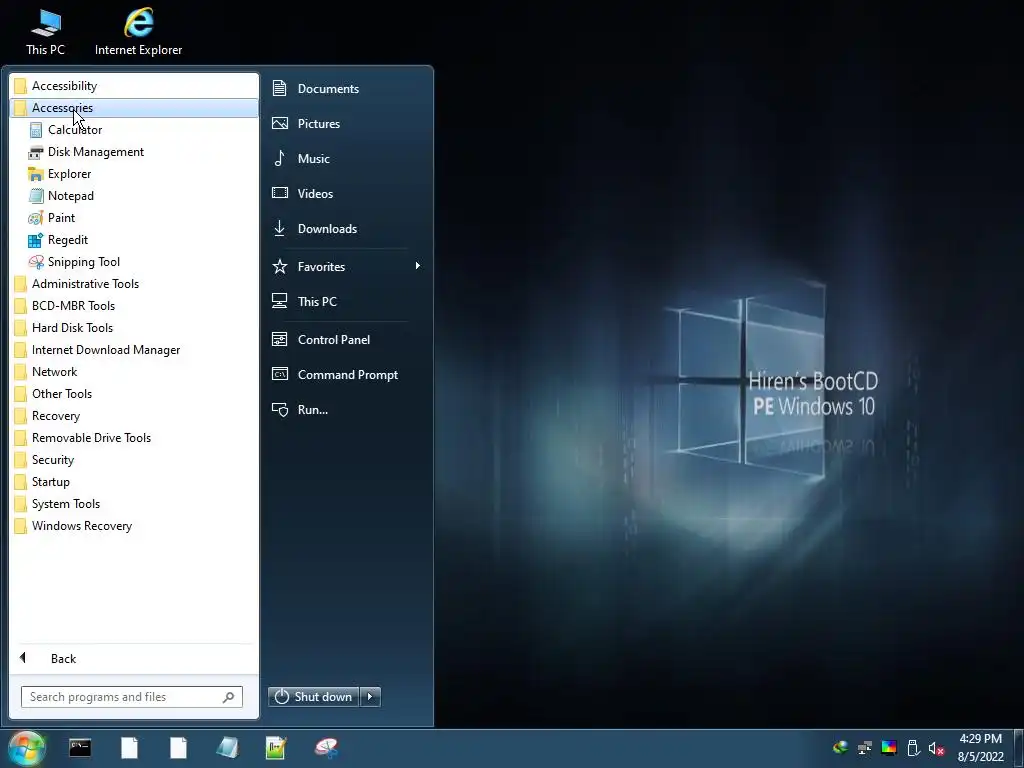The image size is (1024, 768).
Task: Click This PC desktop icon
Action: (46, 31)
